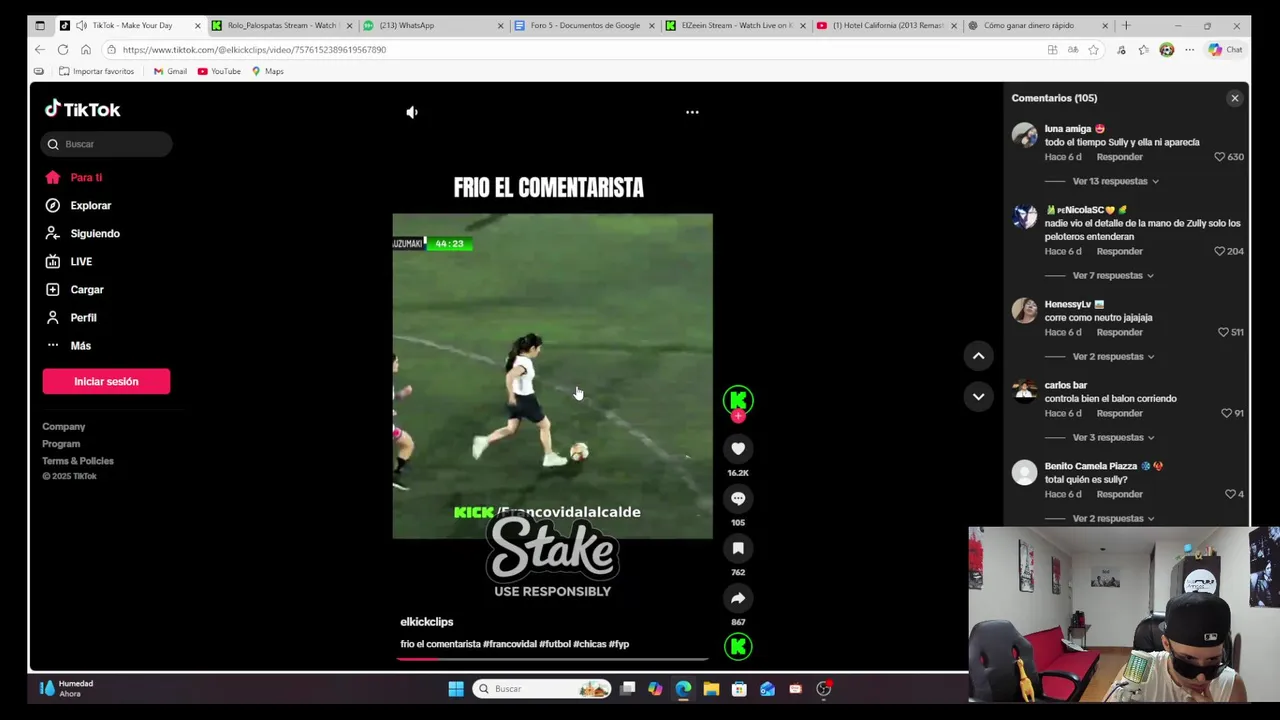Expand Ver 2 respuestas under Benito Camela
This screenshot has height=720, width=1280.
[x=1113, y=518]
